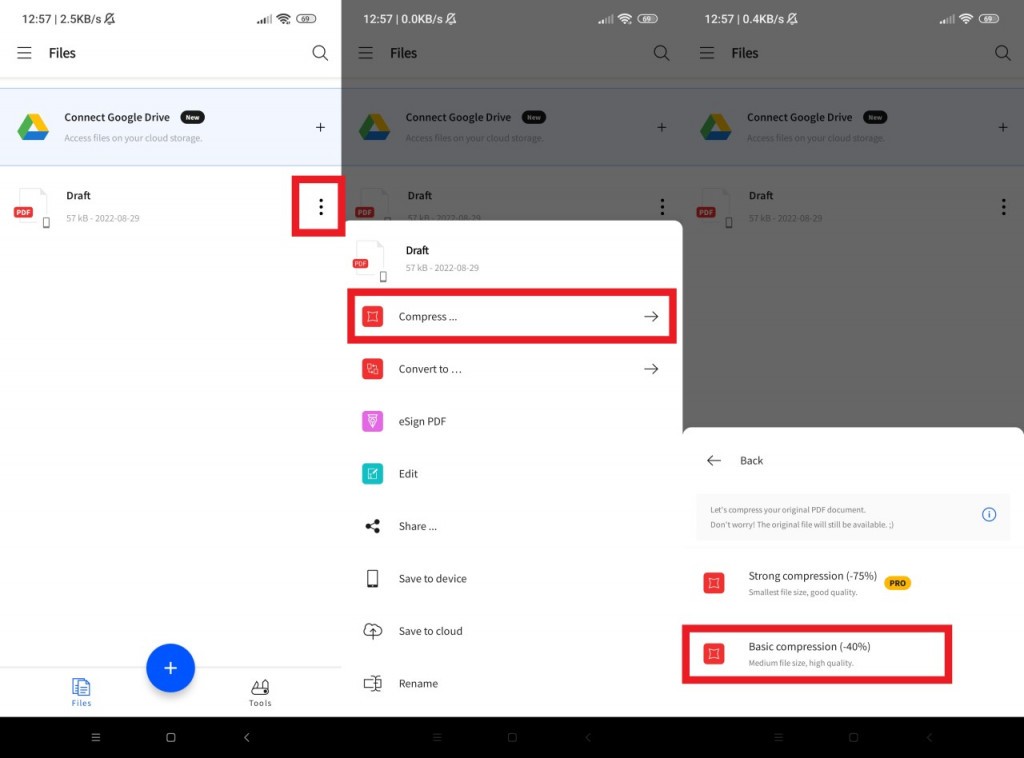Select the eSign PDF icon
This screenshot has width=1024, height=758.
coord(373,421)
